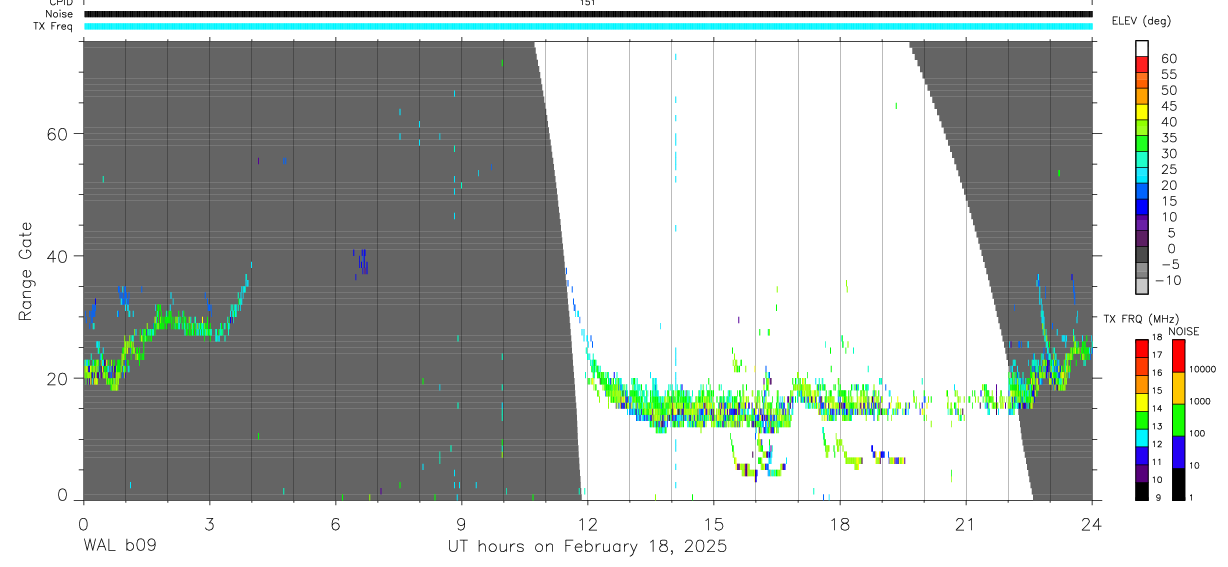Click the 'Noise' row label at top left
Image resolution: width=1228 pixels, height=567 pixels.
coord(59,14)
